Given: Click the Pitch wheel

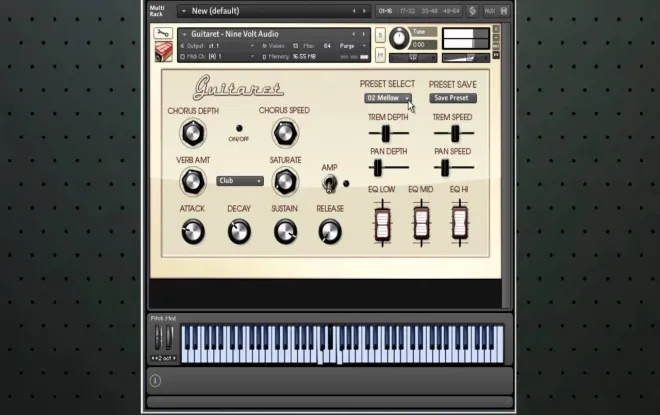Looking at the screenshot, I should (158, 338).
